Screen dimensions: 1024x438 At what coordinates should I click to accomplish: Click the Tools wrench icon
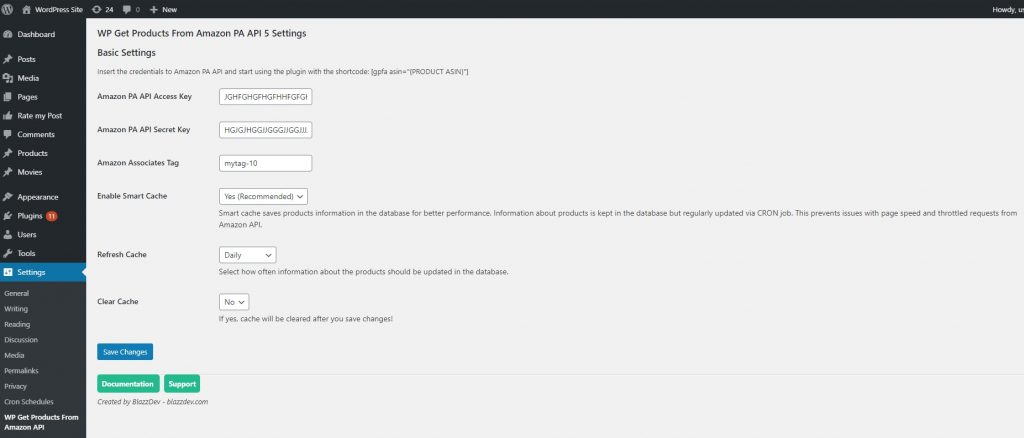click(8, 253)
